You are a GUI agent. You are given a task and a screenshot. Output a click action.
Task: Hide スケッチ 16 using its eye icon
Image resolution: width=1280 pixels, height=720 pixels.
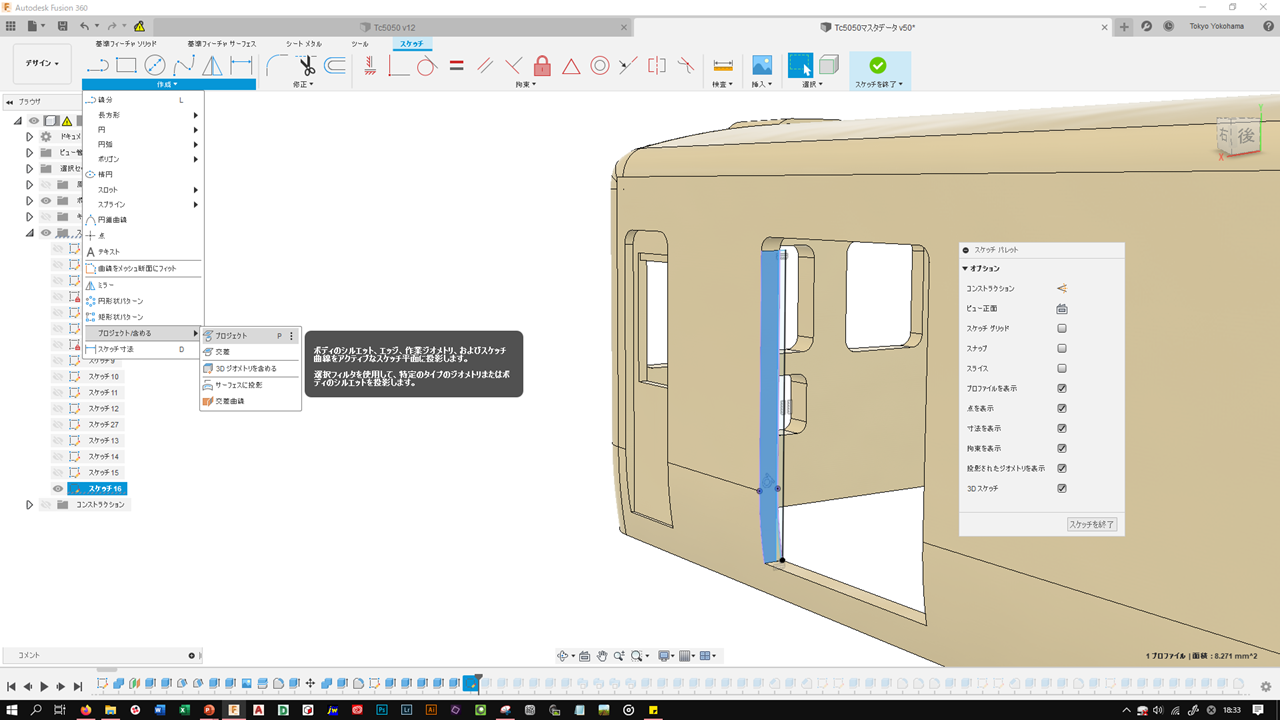pos(58,489)
